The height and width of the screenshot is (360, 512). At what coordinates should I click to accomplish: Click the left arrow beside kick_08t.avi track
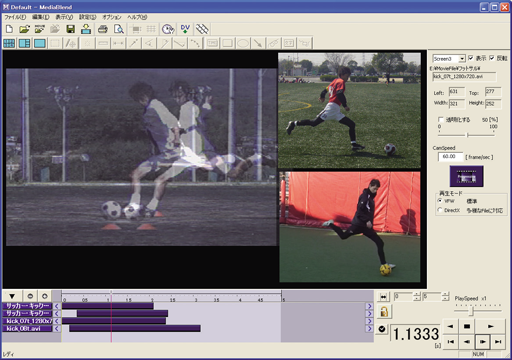pyautogui.click(x=57, y=329)
